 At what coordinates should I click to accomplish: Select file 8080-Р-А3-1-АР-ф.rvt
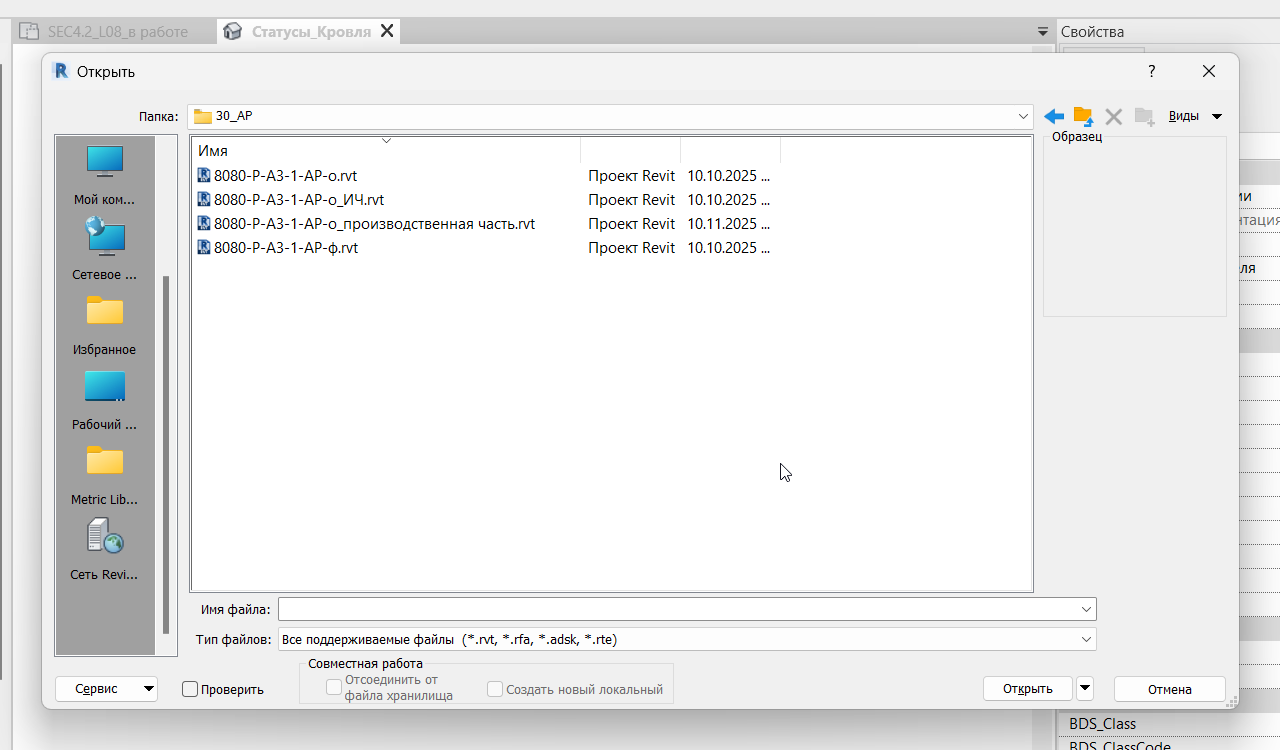tap(286, 248)
